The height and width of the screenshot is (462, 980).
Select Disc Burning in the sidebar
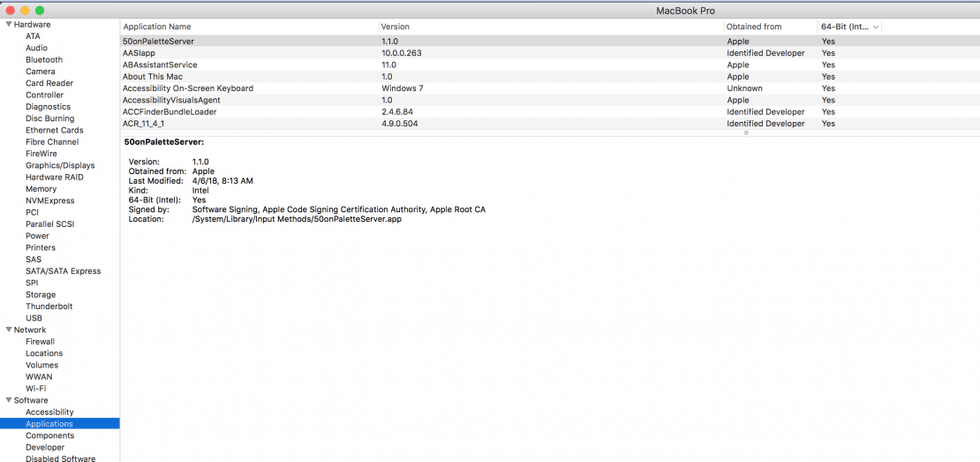50,119
